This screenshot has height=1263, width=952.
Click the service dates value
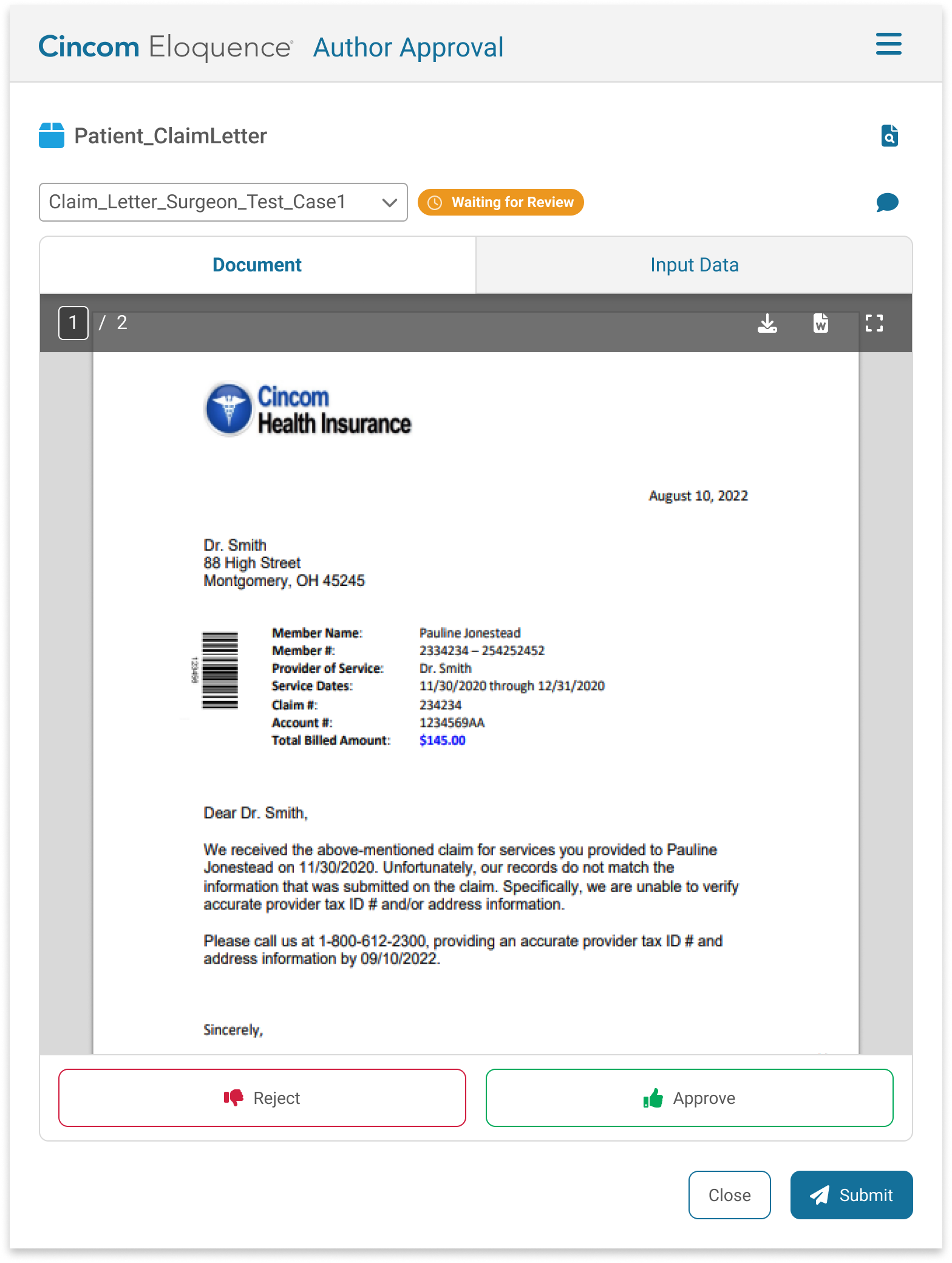tap(512, 686)
